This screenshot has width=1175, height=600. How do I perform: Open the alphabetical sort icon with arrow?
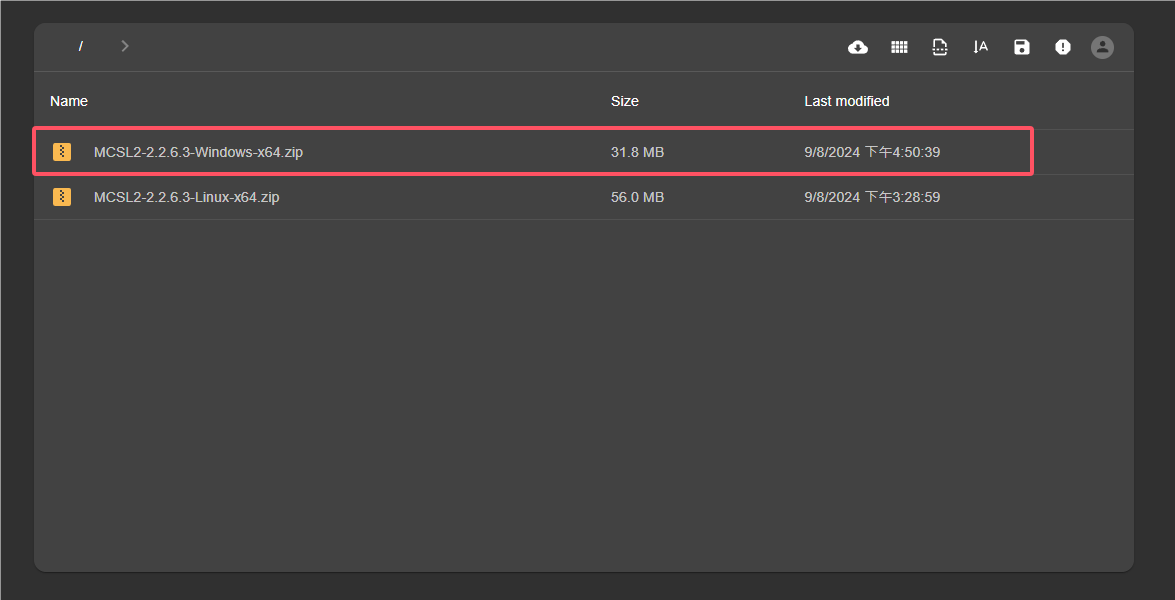coord(980,47)
